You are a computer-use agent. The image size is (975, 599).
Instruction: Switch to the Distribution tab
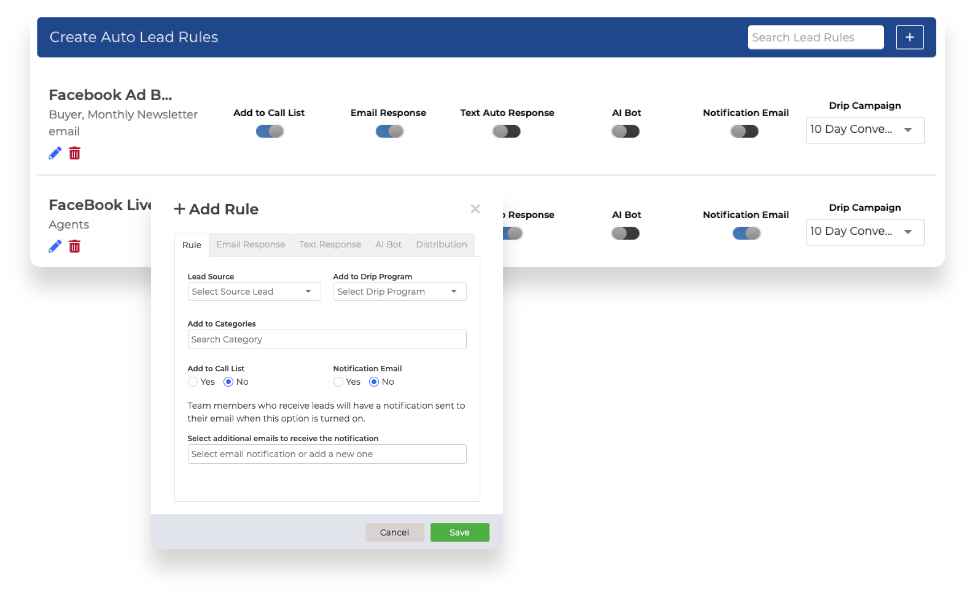click(441, 244)
